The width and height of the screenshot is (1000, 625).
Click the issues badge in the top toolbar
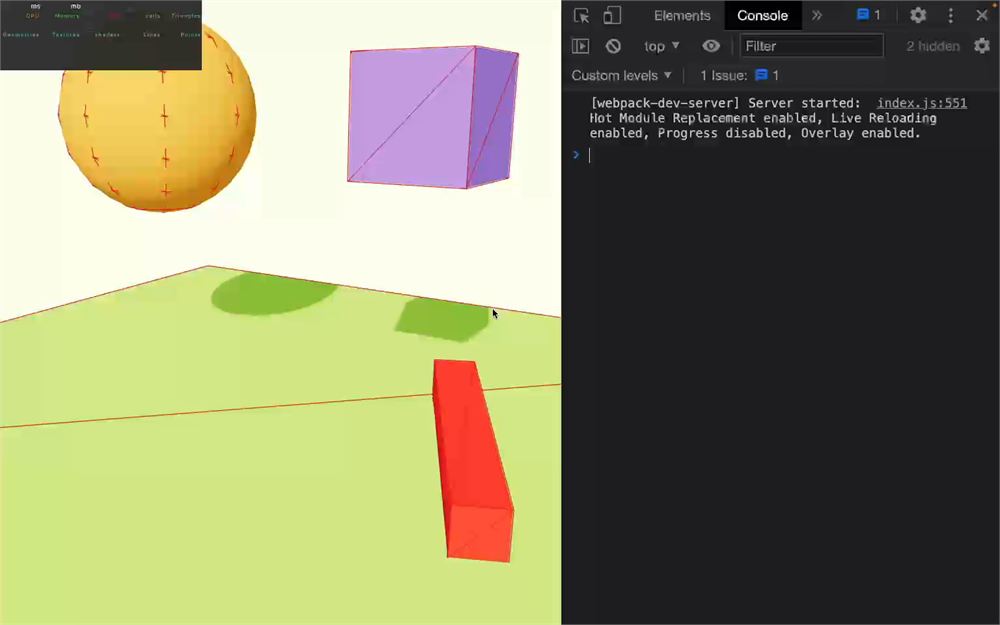pyautogui.click(x=869, y=15)
